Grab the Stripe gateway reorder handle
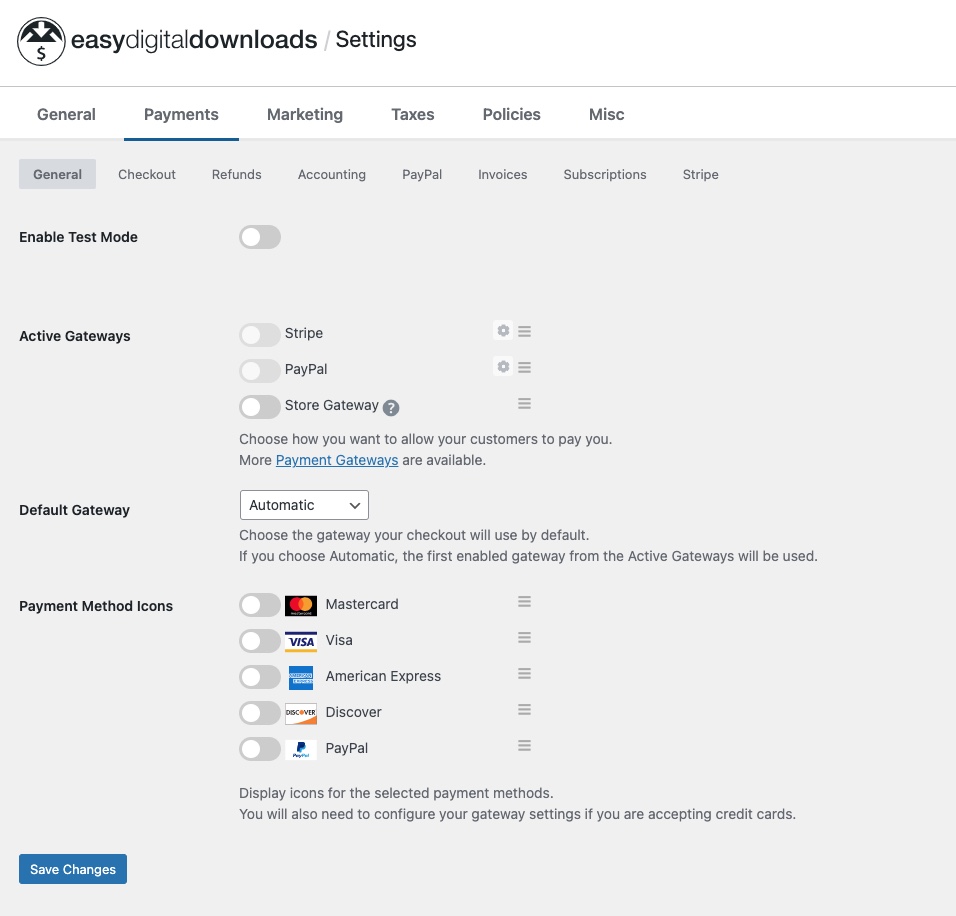956x916 pixels. [x=524, y=331]
